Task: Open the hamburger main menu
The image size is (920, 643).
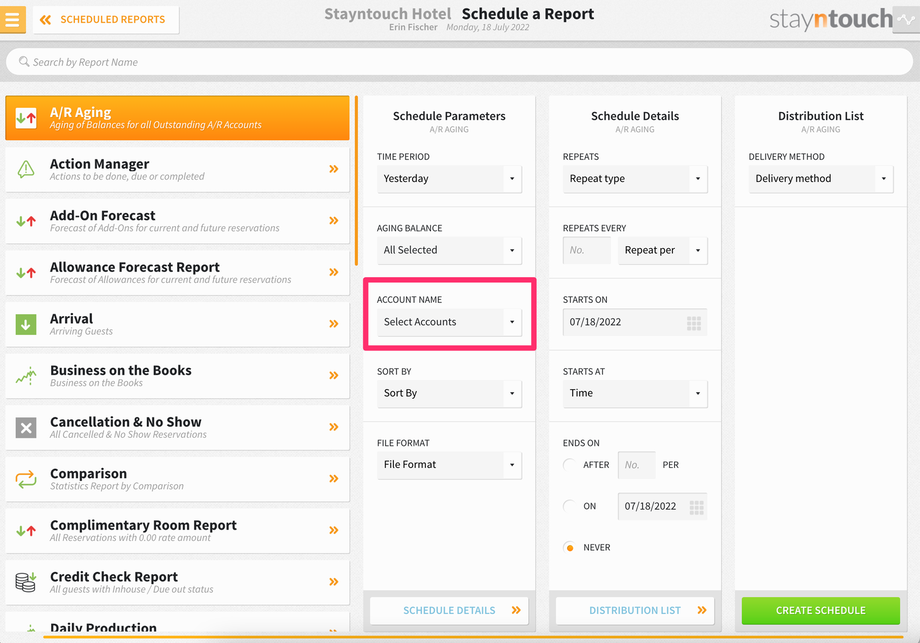Action: pyautogui.click(x=12, y=19)
